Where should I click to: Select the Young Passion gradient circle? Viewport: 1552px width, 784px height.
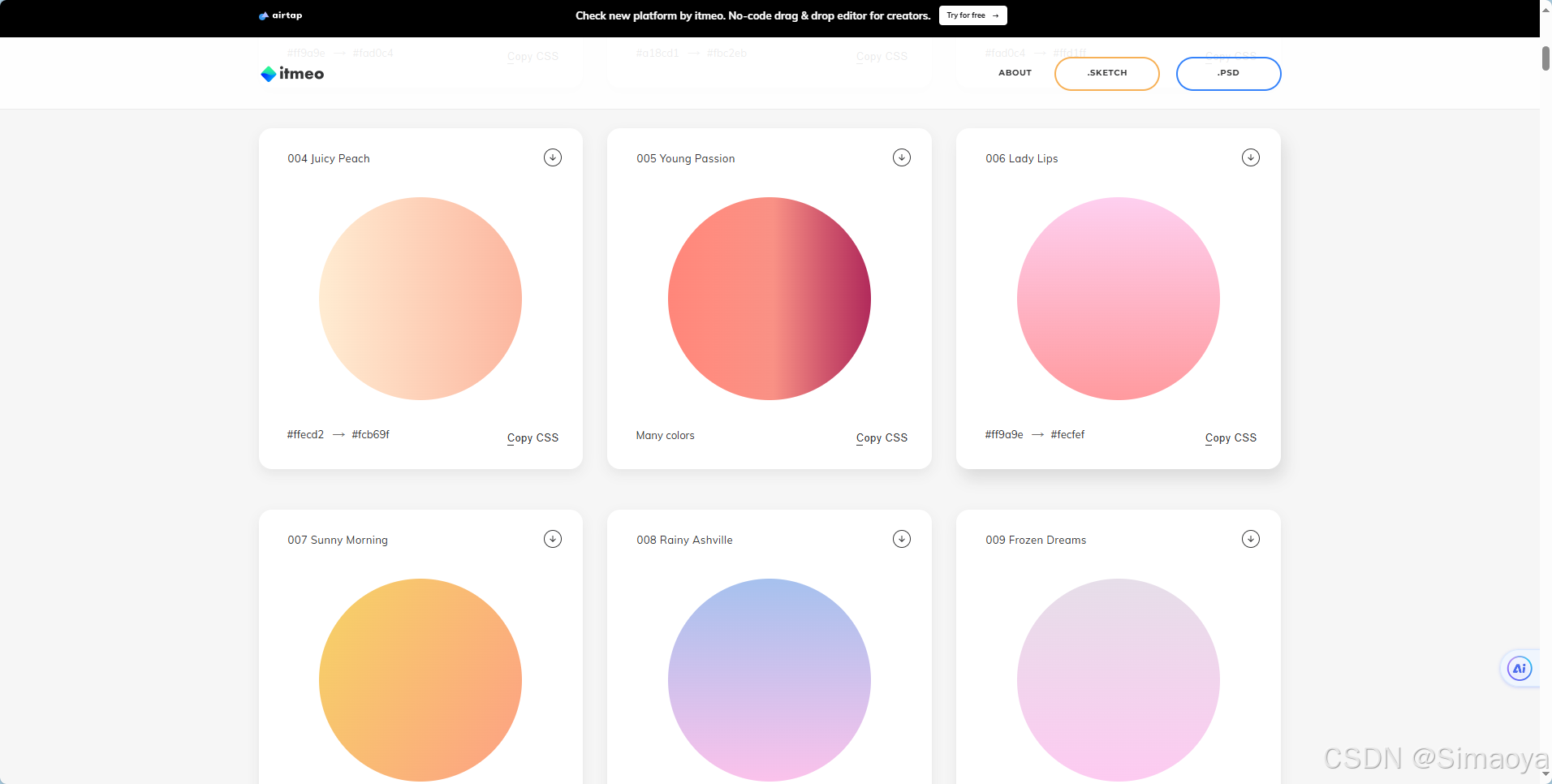tap(770, 299)
